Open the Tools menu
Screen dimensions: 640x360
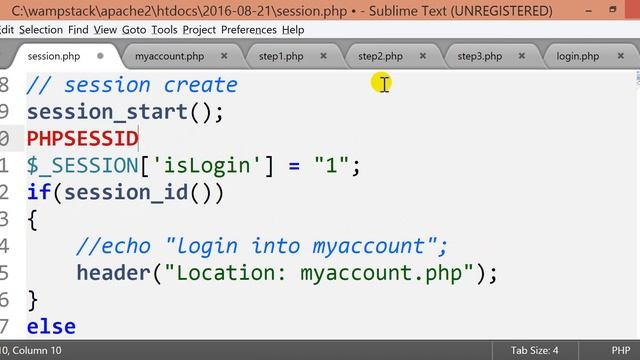pyautogui.click(x=164, y=30)
